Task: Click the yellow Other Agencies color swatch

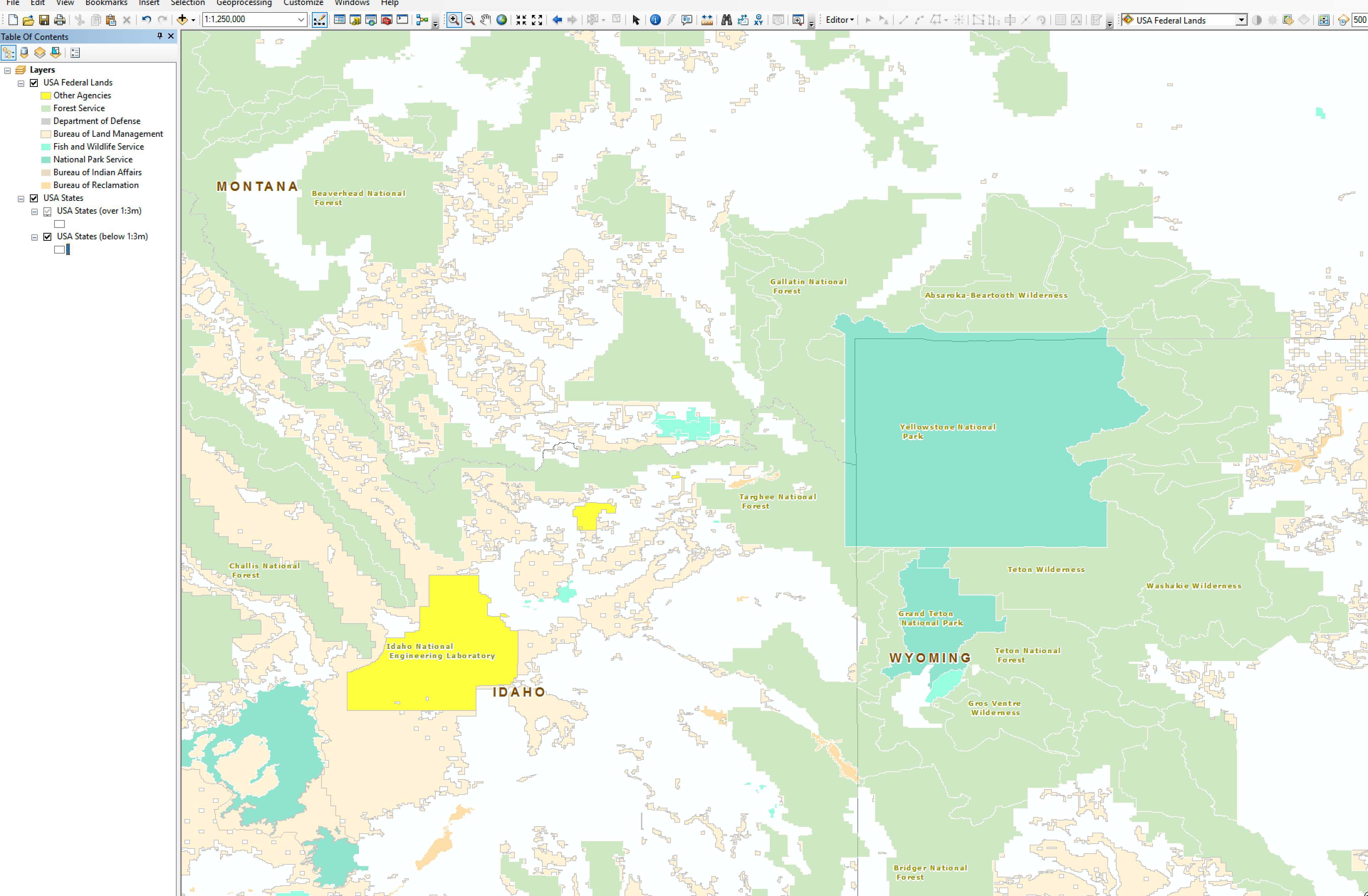Action: [46, 96]
